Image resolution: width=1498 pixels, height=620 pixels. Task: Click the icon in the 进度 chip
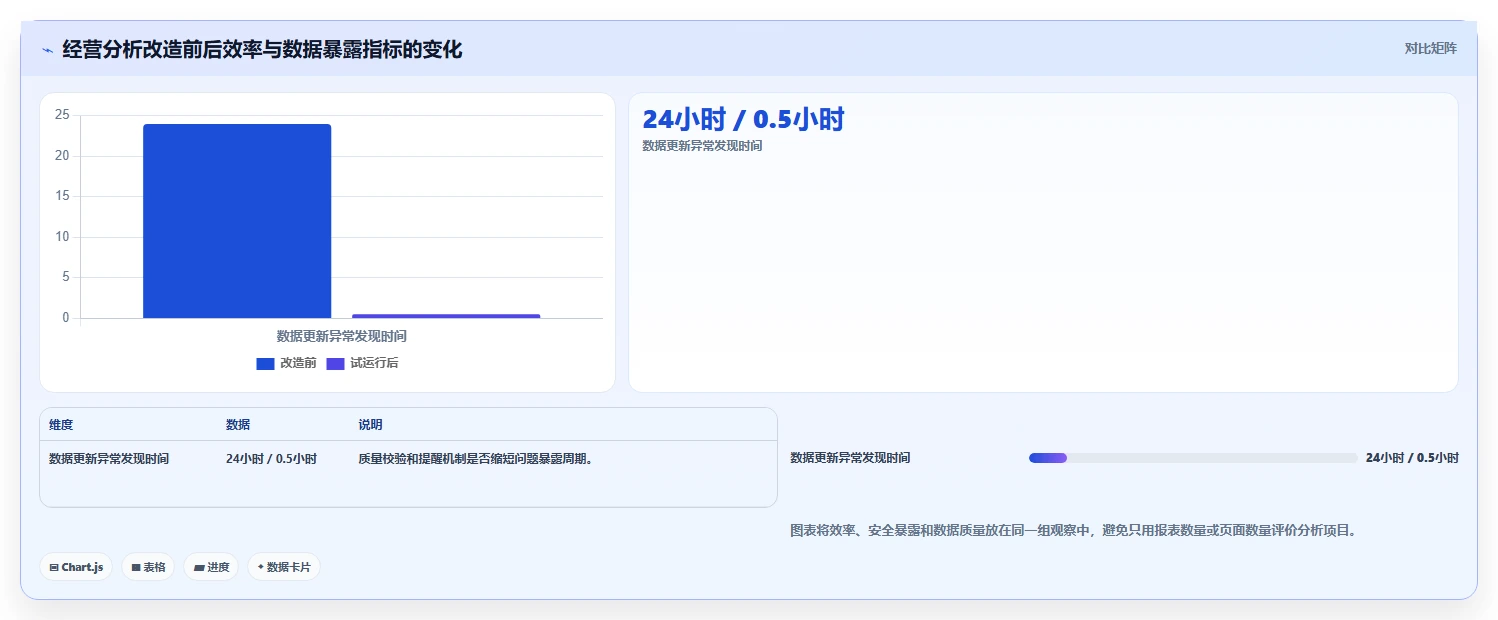[x=199, y=567]
